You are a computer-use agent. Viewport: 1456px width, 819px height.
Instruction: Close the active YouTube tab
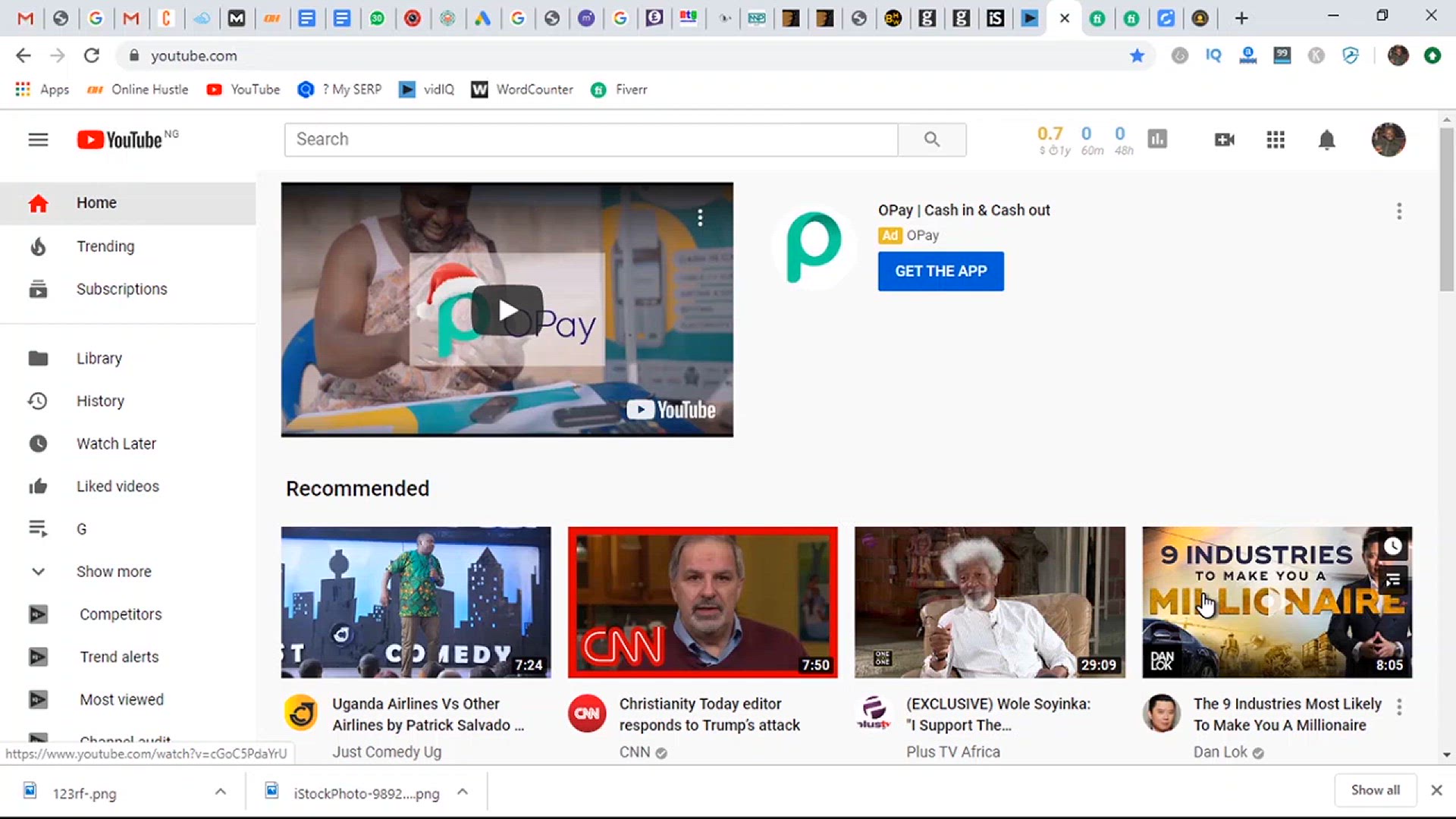click(1065, 18)
